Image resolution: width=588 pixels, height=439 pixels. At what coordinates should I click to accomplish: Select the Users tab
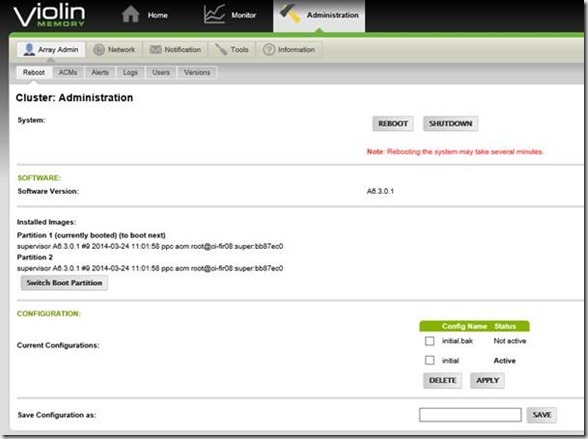click(x=161, y=72)
